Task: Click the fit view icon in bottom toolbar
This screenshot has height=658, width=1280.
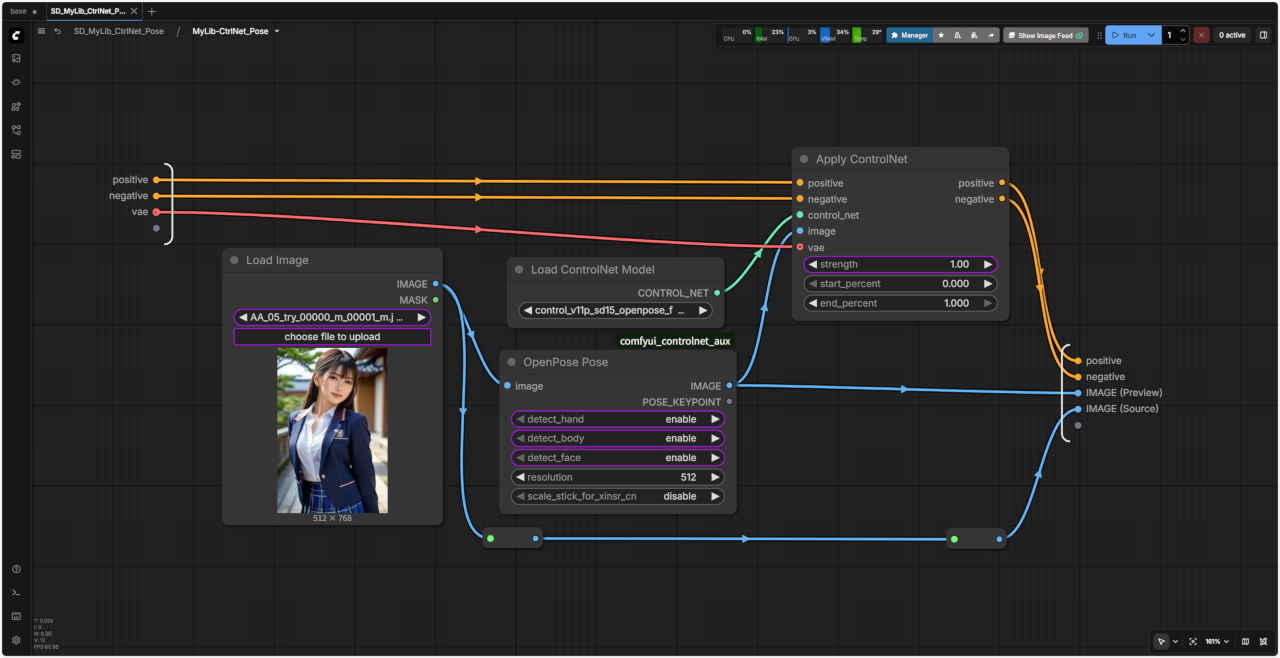Action: click(1193, 641)
